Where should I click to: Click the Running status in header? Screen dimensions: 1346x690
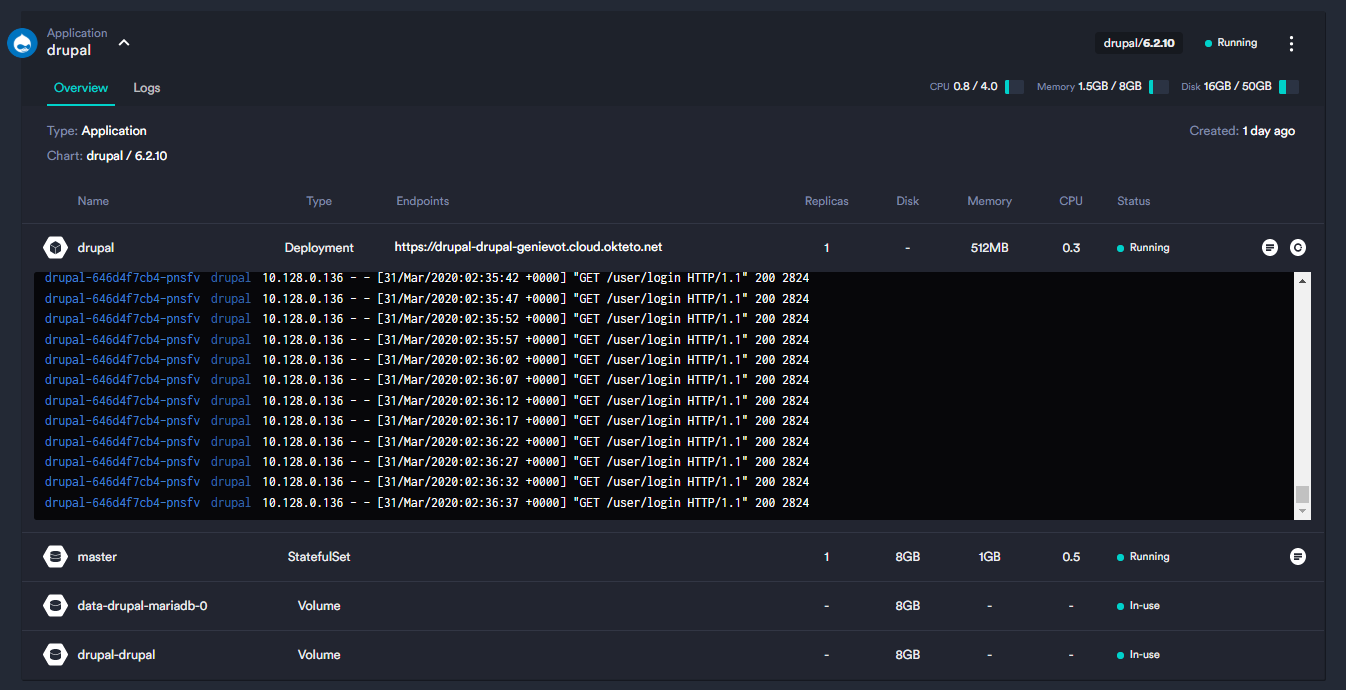pyautogui.click(x=1231, y=43)
